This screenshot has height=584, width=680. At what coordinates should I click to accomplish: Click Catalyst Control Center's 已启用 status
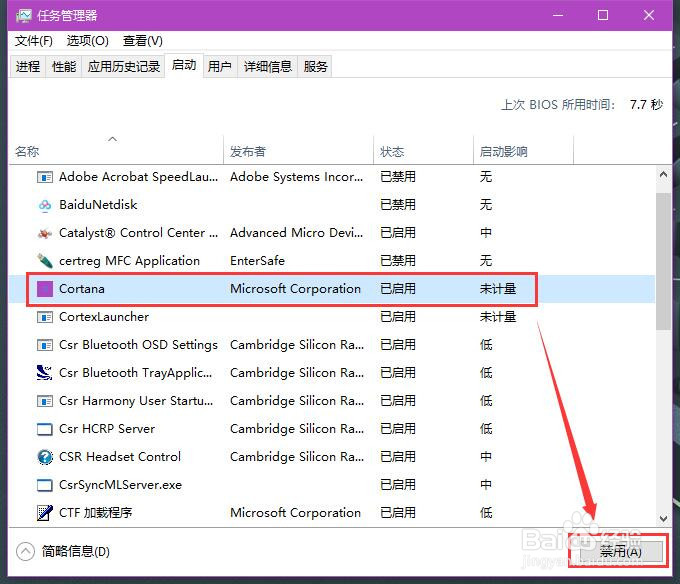(398, 233)
